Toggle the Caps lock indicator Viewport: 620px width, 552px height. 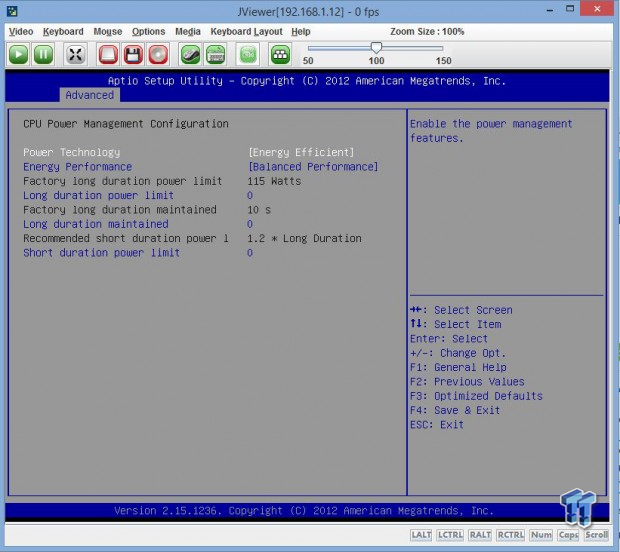pos(568,535)
